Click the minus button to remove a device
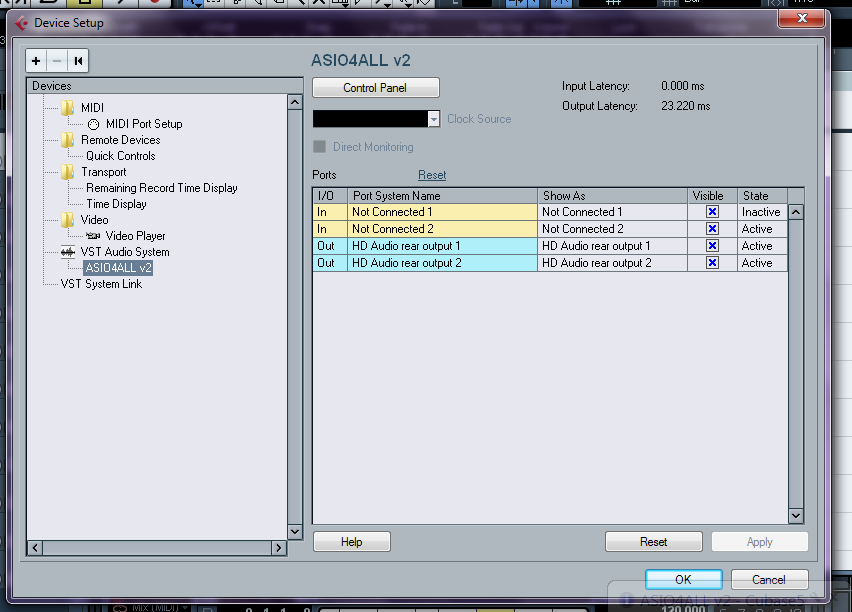 57,61
